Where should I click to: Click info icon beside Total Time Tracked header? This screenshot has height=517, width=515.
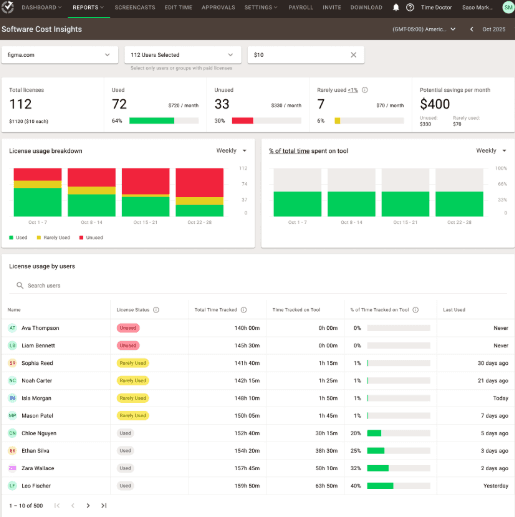[x=244, y=310]
